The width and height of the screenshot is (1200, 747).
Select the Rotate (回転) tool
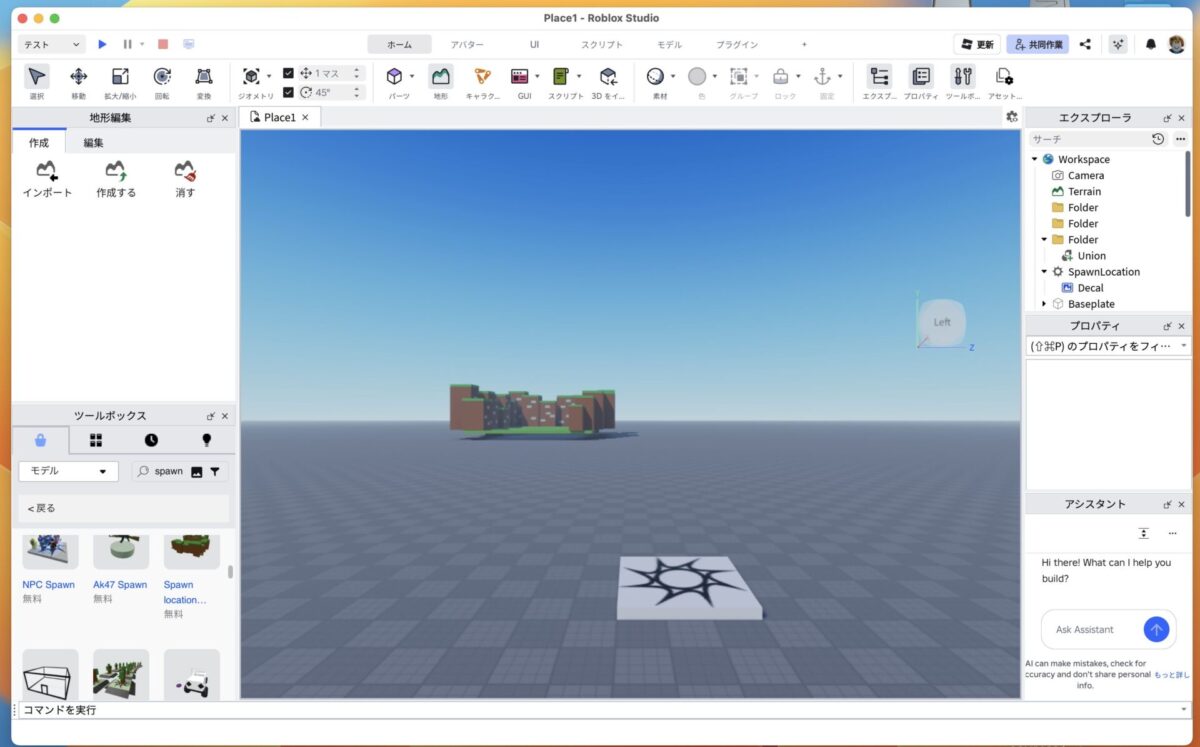coord(161,77)
